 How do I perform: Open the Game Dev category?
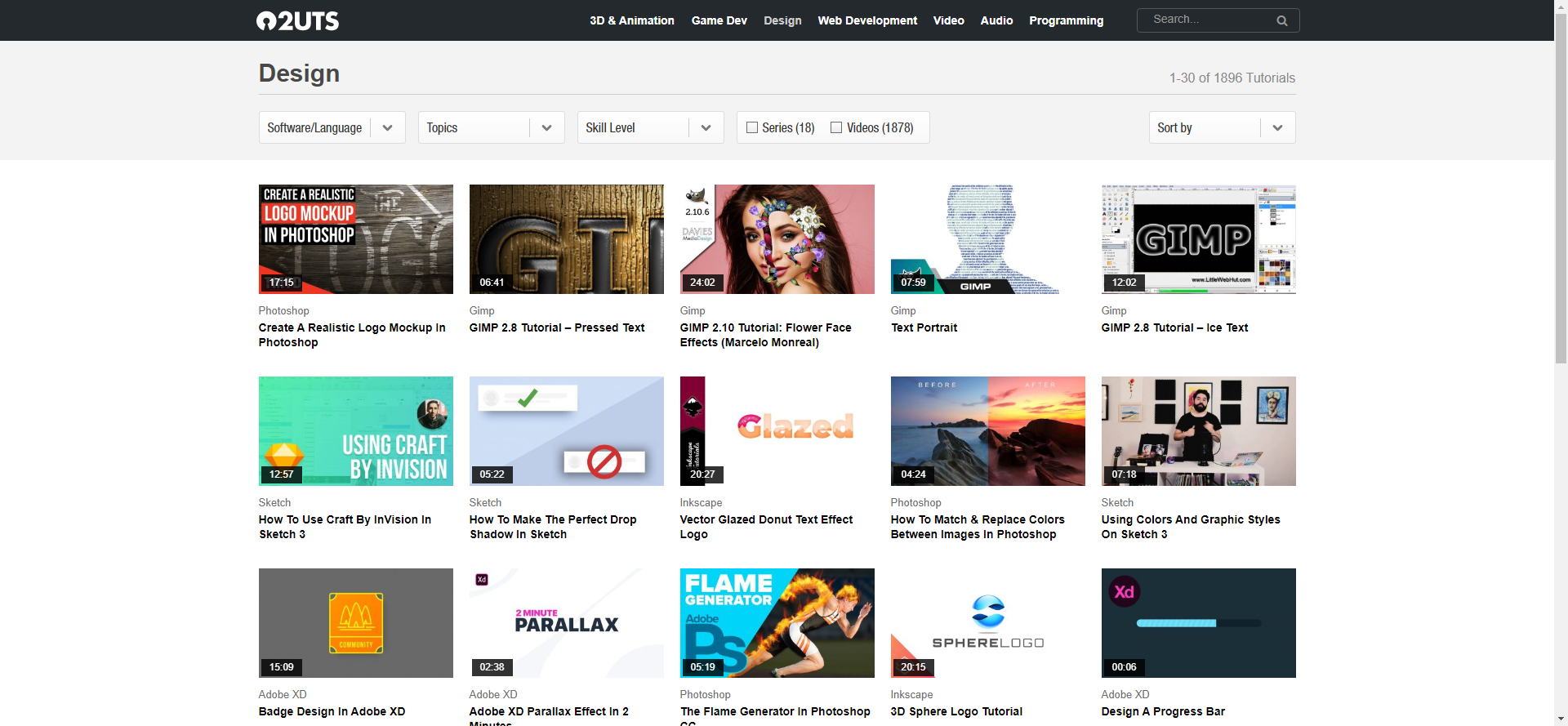click(719, 20)
